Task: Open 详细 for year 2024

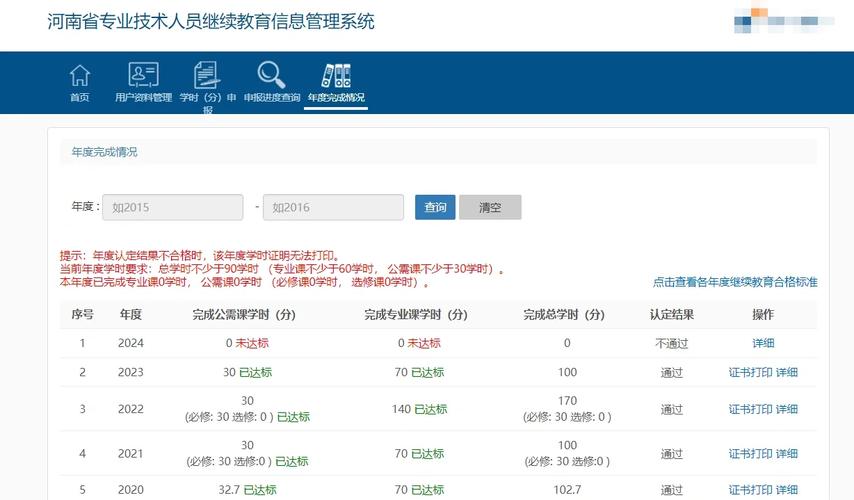Action: pyautogui.click(x=763, y=343)
